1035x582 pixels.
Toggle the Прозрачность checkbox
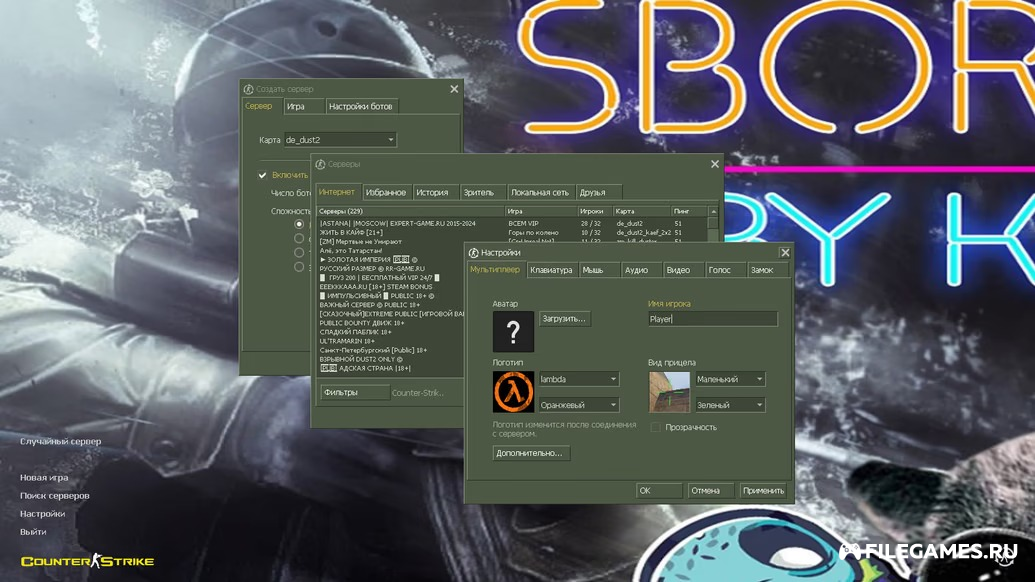(655, 428)
